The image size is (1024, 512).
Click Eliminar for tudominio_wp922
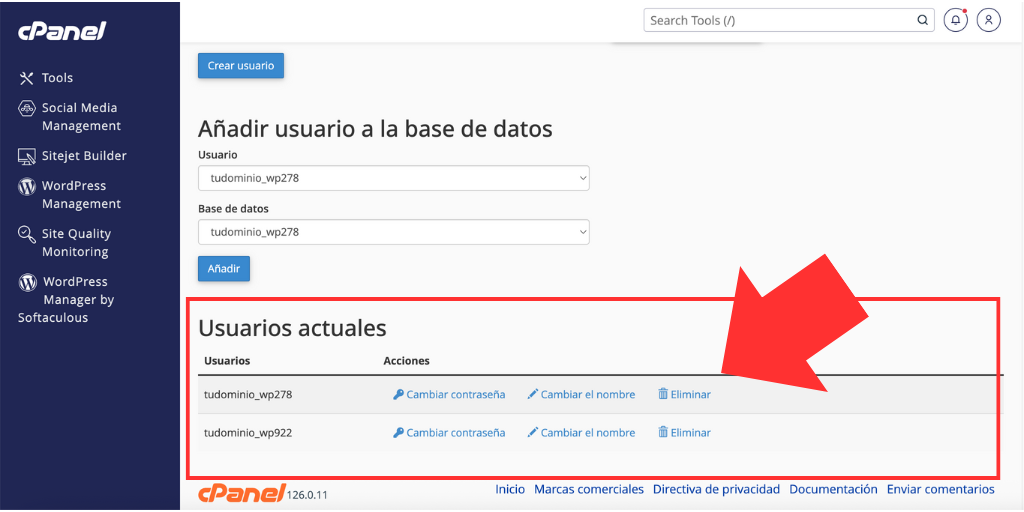pos(691,432)
